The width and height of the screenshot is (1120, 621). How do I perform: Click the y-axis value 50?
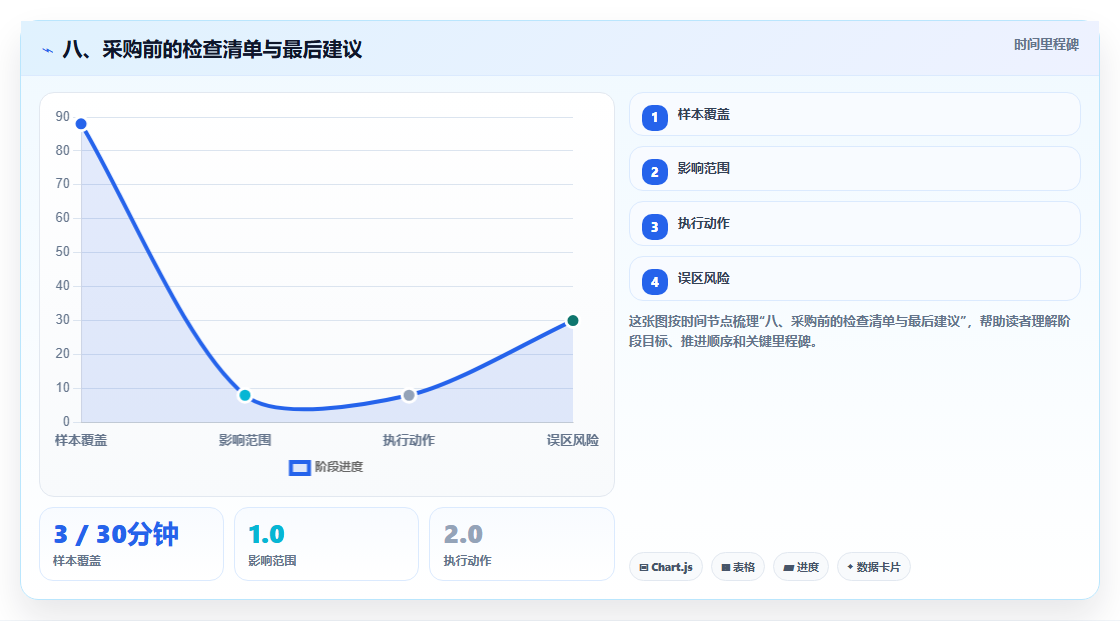pyautogui.click(x=63, y=252)
